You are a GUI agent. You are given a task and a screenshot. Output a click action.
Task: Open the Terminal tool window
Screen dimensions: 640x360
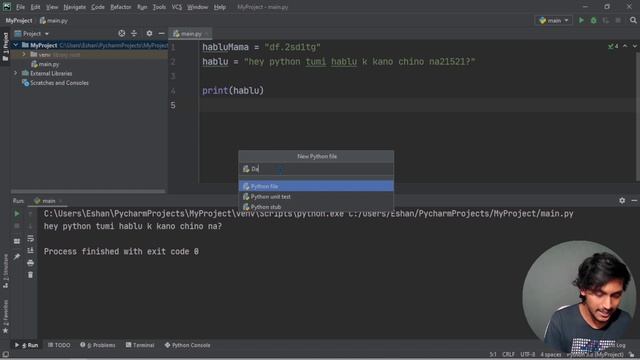pyautogui.click(x=140, y=345)
